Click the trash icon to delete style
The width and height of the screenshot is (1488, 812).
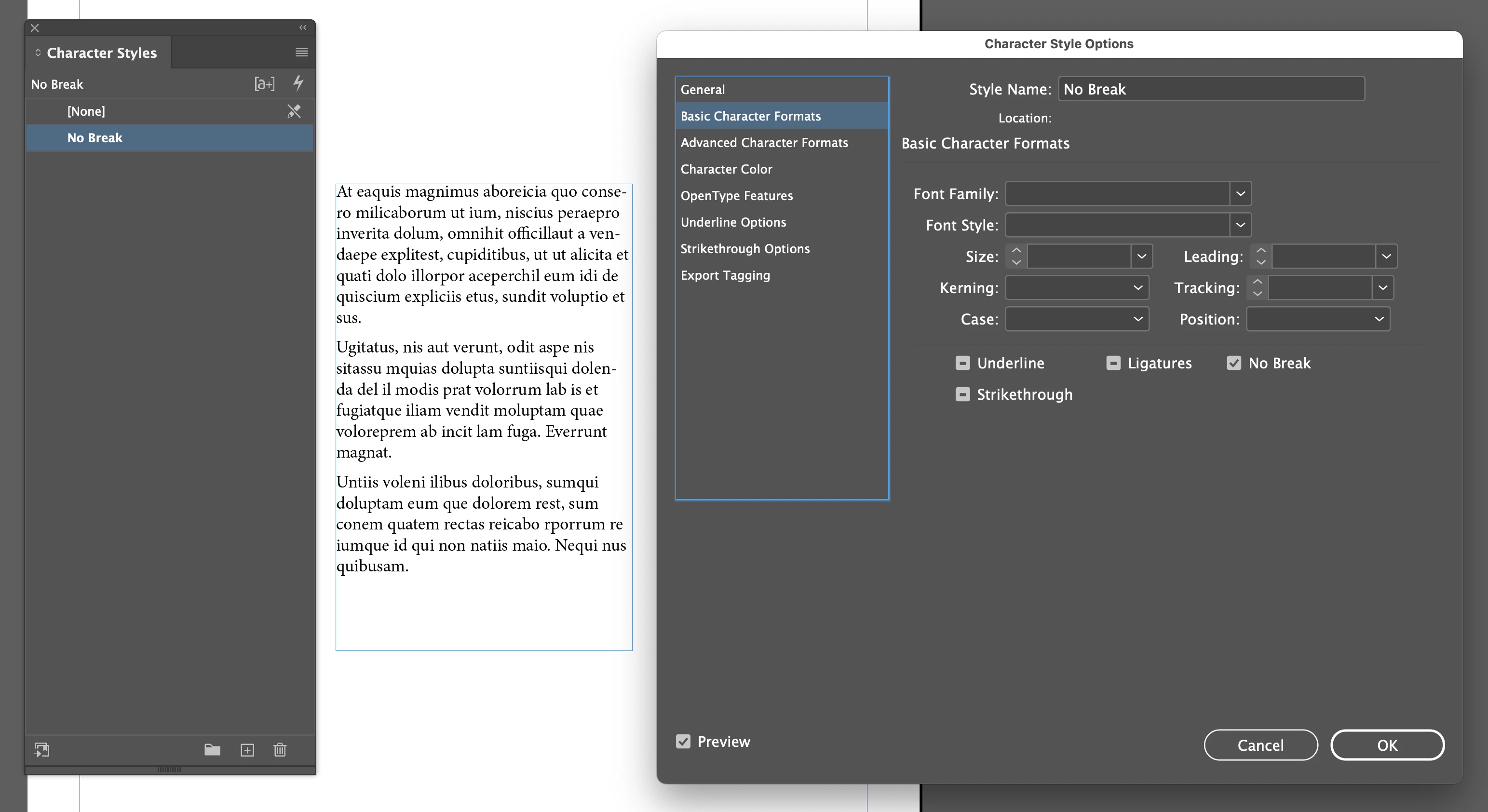[x=280, y=750]
